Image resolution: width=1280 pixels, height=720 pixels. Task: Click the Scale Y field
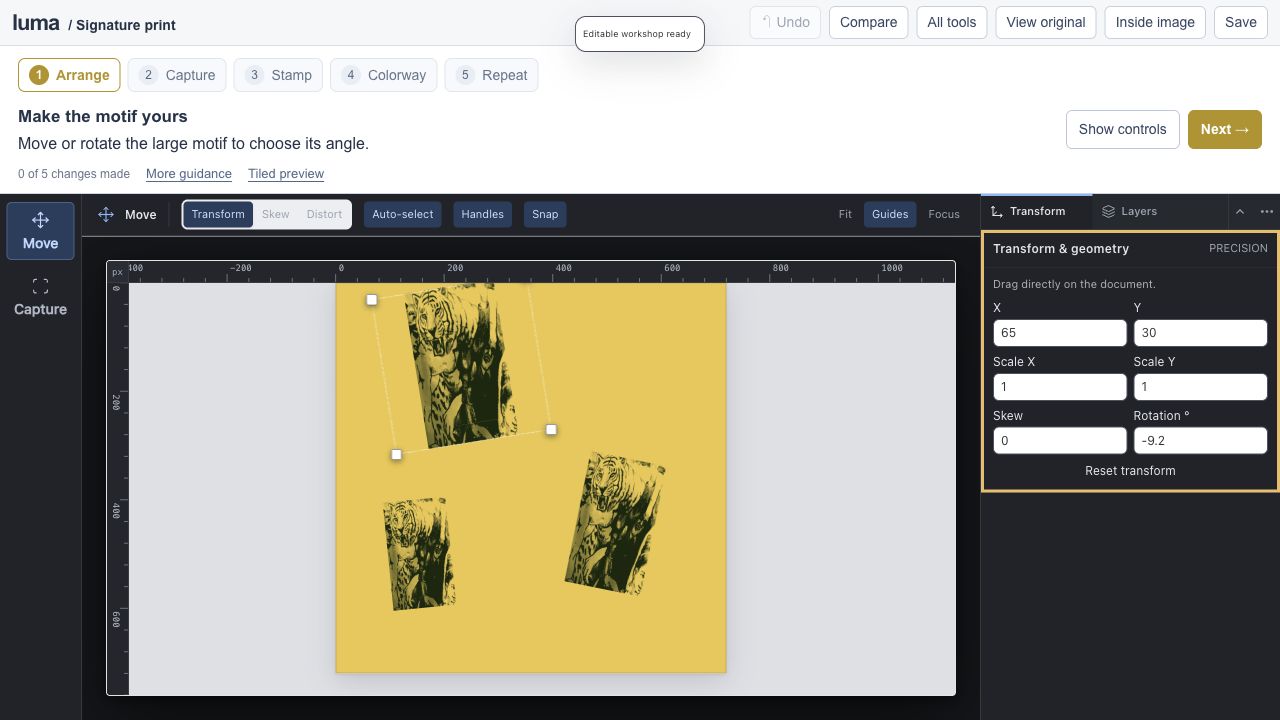click(x=1200, y=387)
